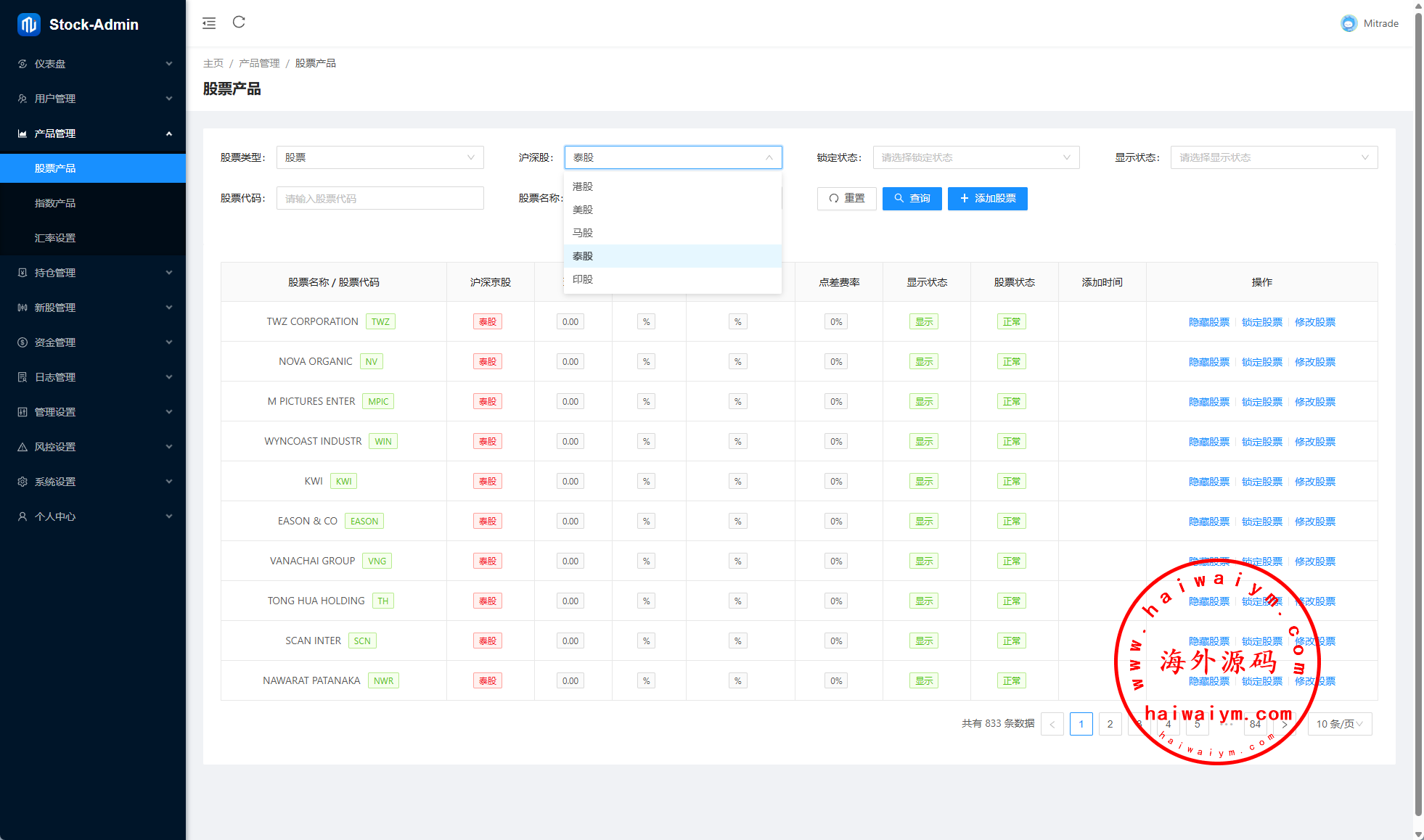Image resolution: width=1424 pixels, height=840 pixels.
Task: Open the 显示状态 dropdown
Action: pyautogui.click(x=1273, y=157)
